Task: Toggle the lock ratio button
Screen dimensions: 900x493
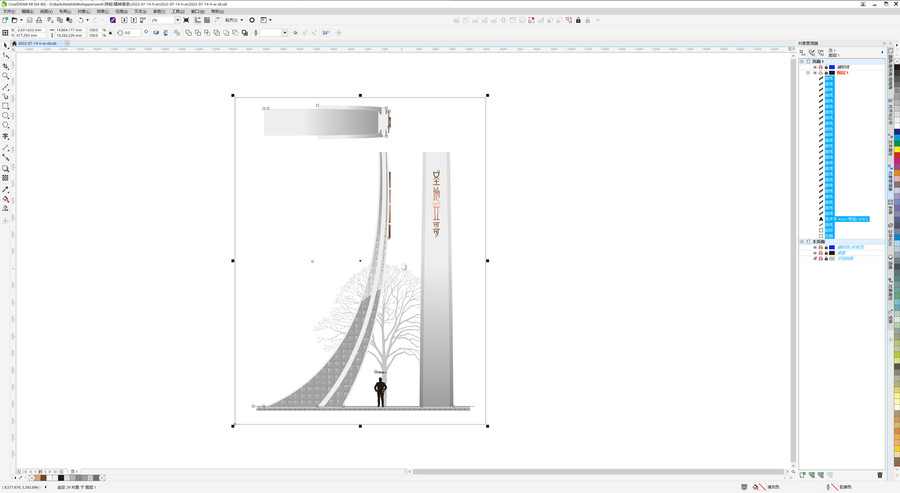Action: coord(110,33)
